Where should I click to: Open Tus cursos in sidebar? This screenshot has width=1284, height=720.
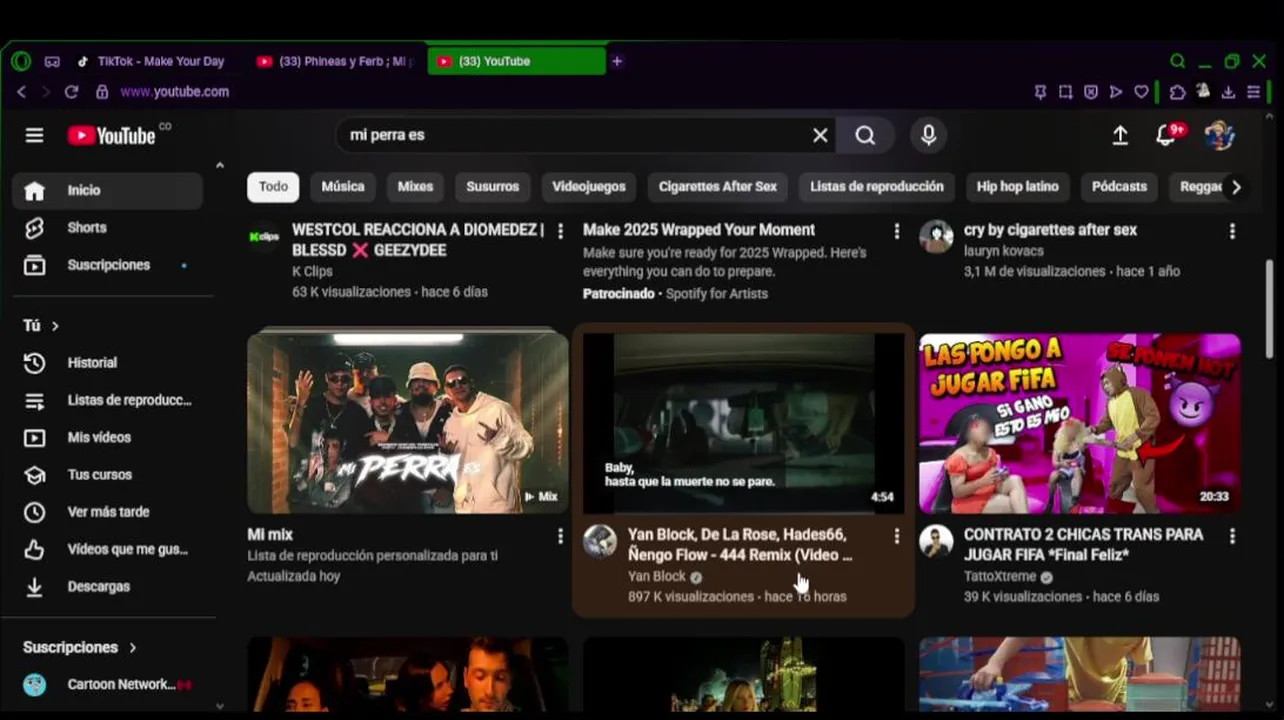click(107, 475)
